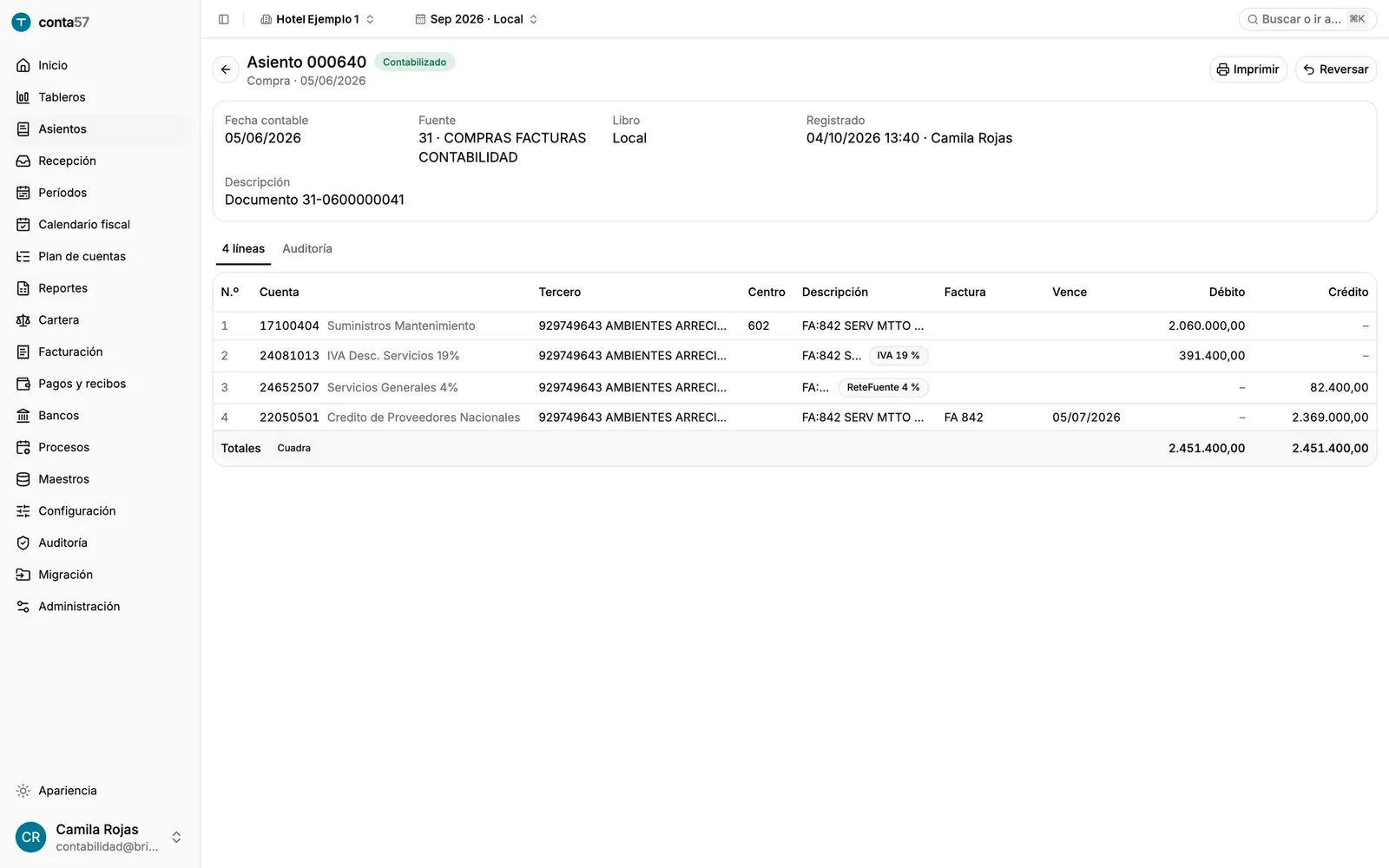The image size is (1389, 868).
Task: Click the Buscar o ir a search field
Action: click(x=1307, y=19)
